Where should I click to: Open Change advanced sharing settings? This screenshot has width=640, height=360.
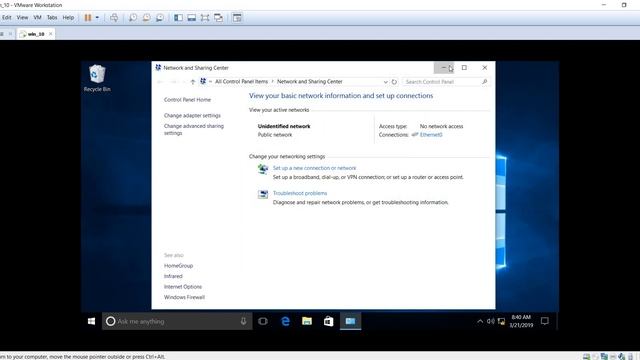click(x=194, y=129)
